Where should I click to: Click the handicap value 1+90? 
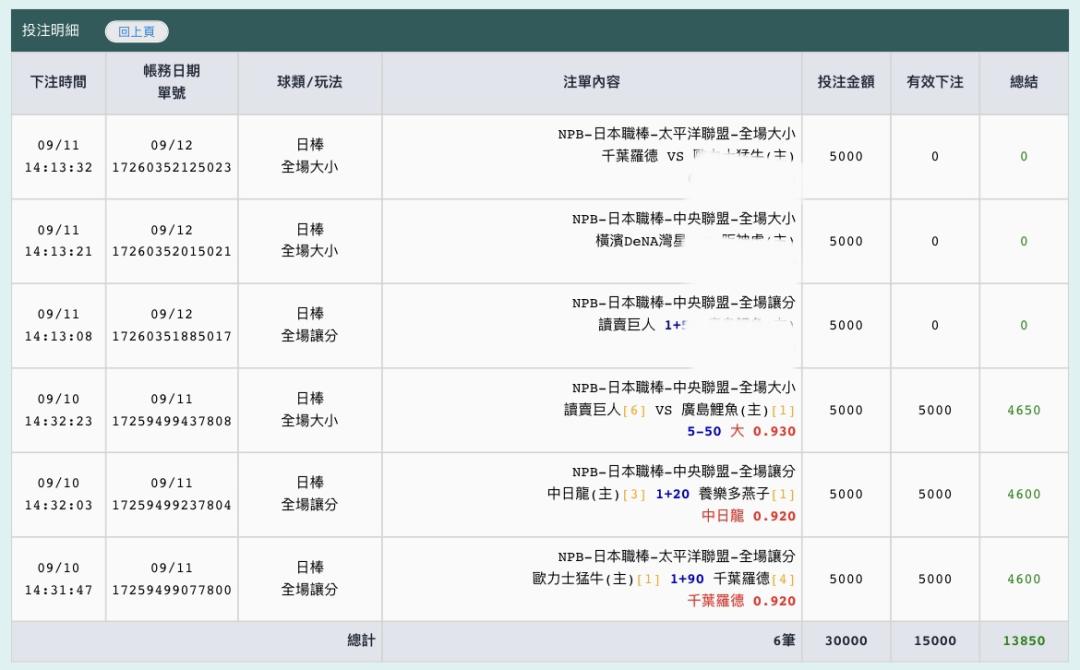tap(687, 579)
